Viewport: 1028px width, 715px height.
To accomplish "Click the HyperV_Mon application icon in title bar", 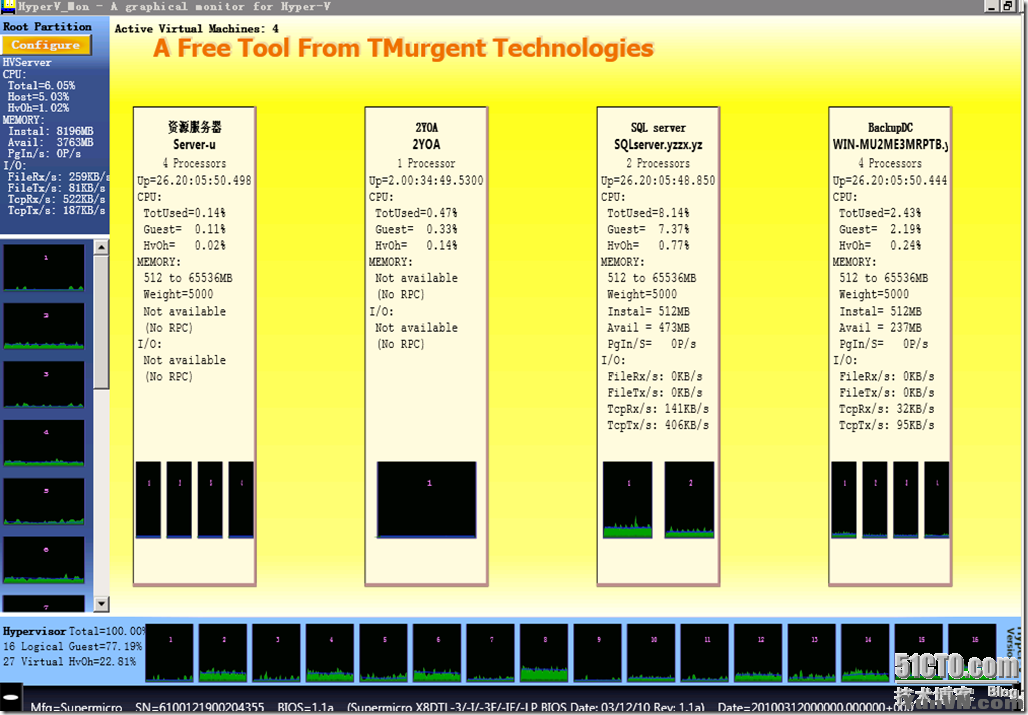I will [x=8, y=6].
